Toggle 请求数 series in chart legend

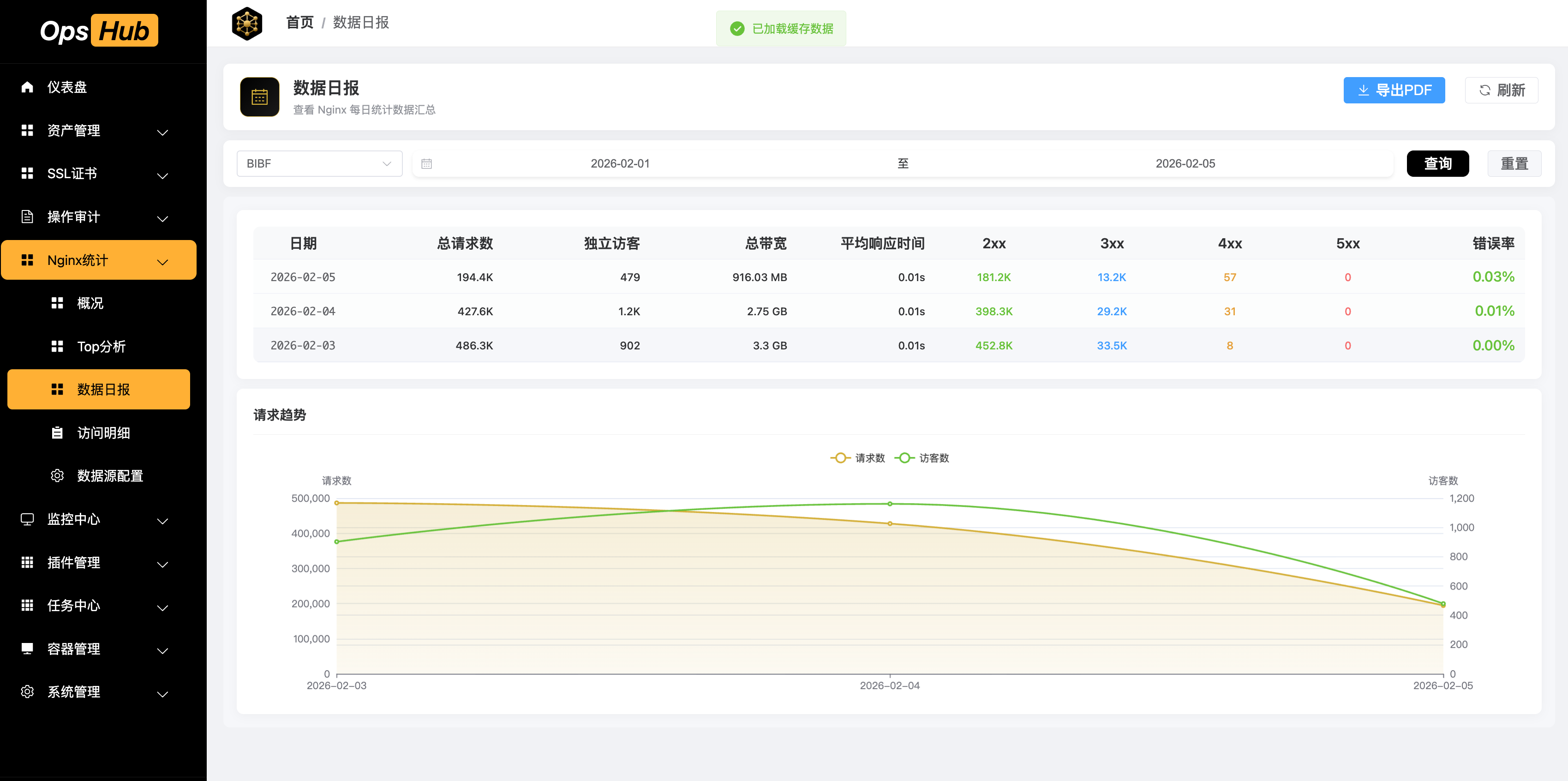[x=858, y=458]
